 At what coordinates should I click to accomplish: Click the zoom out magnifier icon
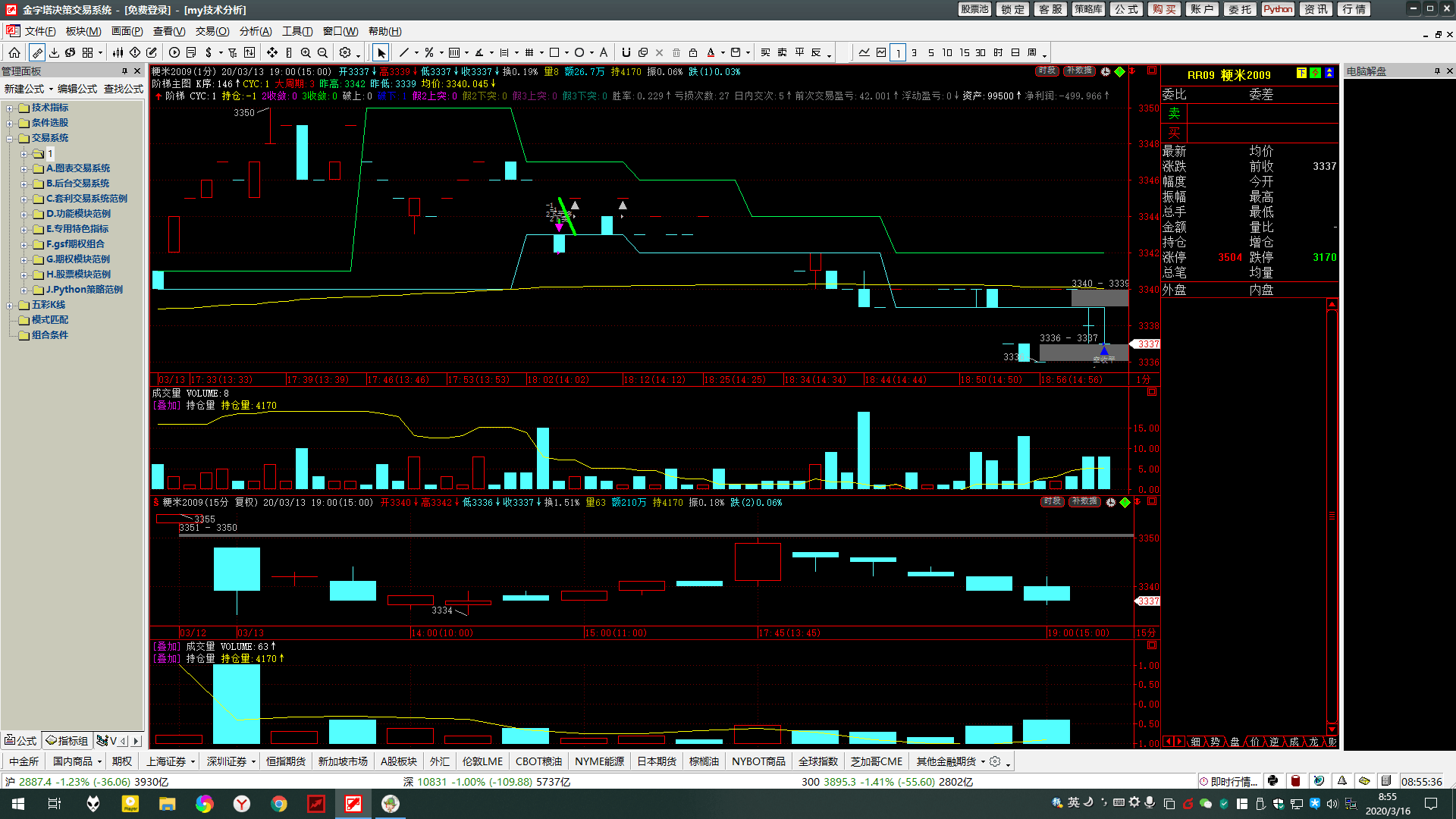click(322, 52)
